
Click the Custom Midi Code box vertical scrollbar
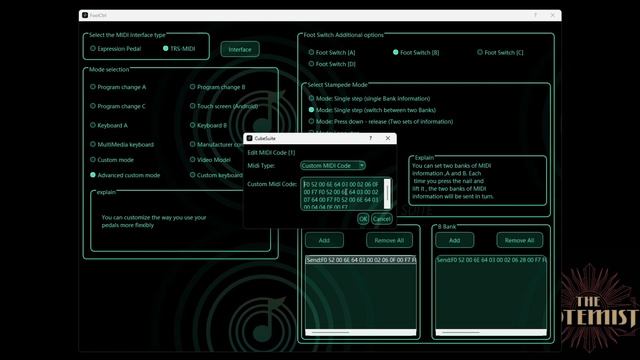point(387,194)
